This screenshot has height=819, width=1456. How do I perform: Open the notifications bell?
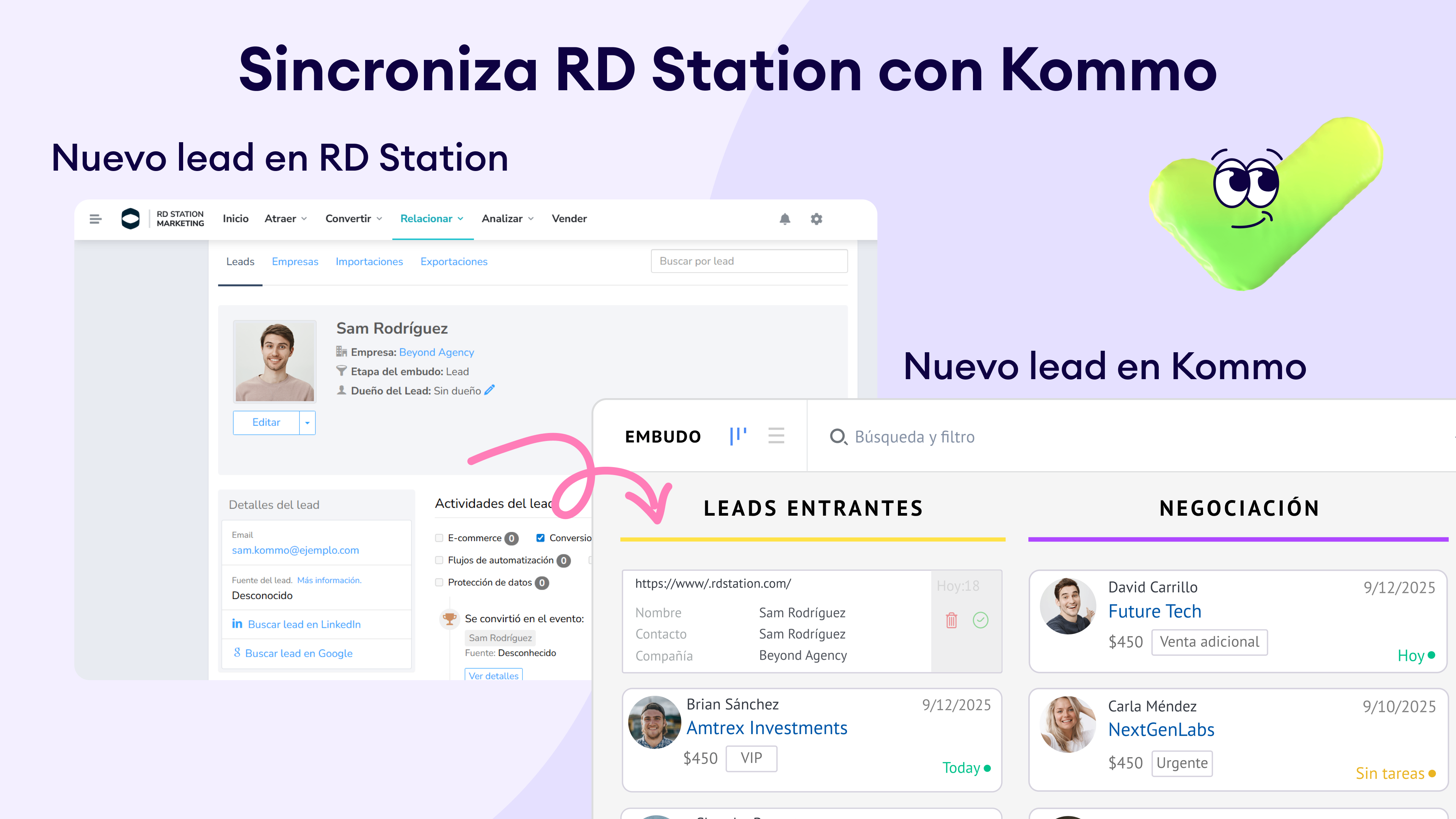[784, 219]
